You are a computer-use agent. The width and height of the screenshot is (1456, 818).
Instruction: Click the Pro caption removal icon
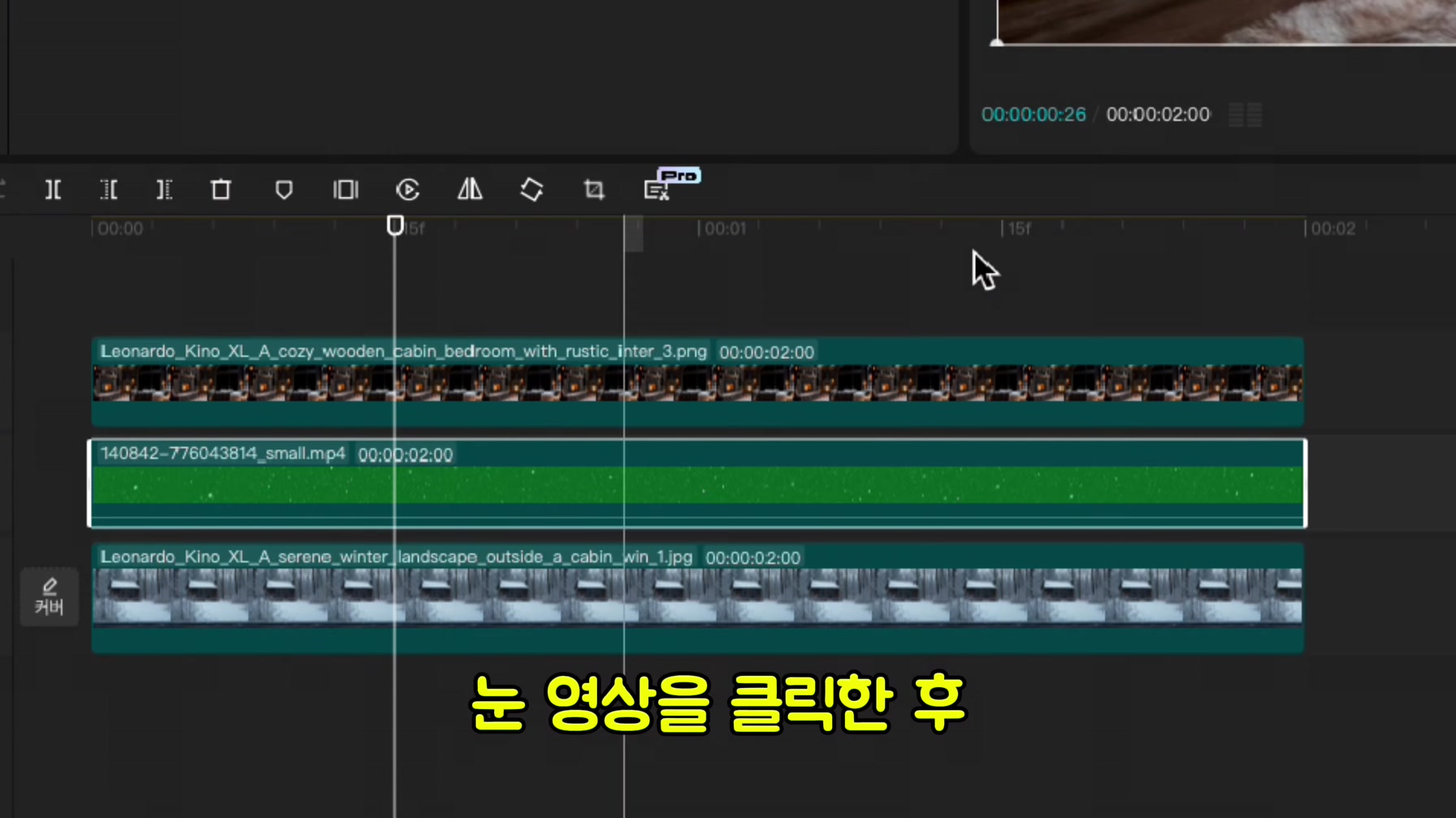(656, 190)
